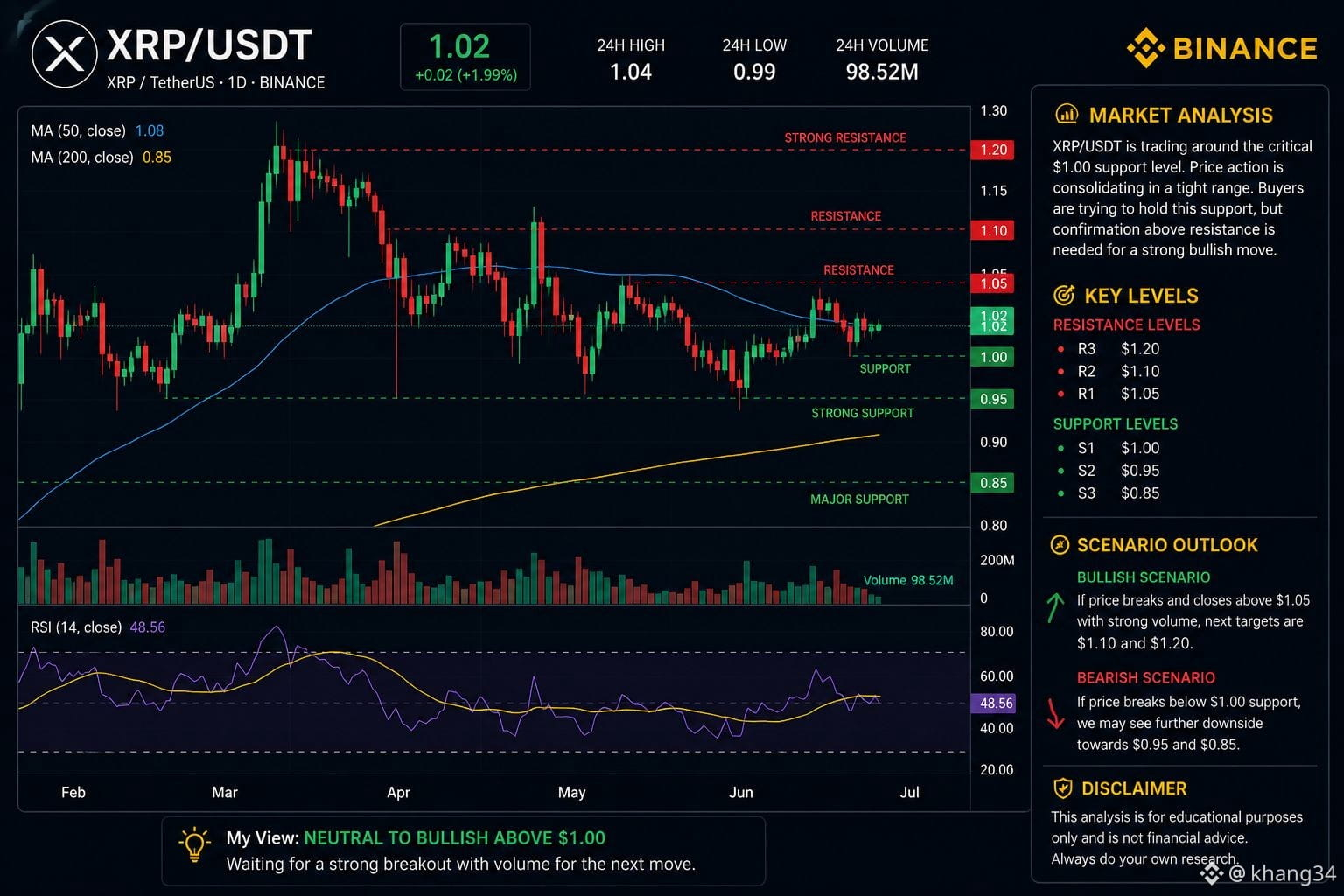Click the Scenario Outlook compass icon
Viewport: 1344px width, 896px height.
[x=1060, y=545]
